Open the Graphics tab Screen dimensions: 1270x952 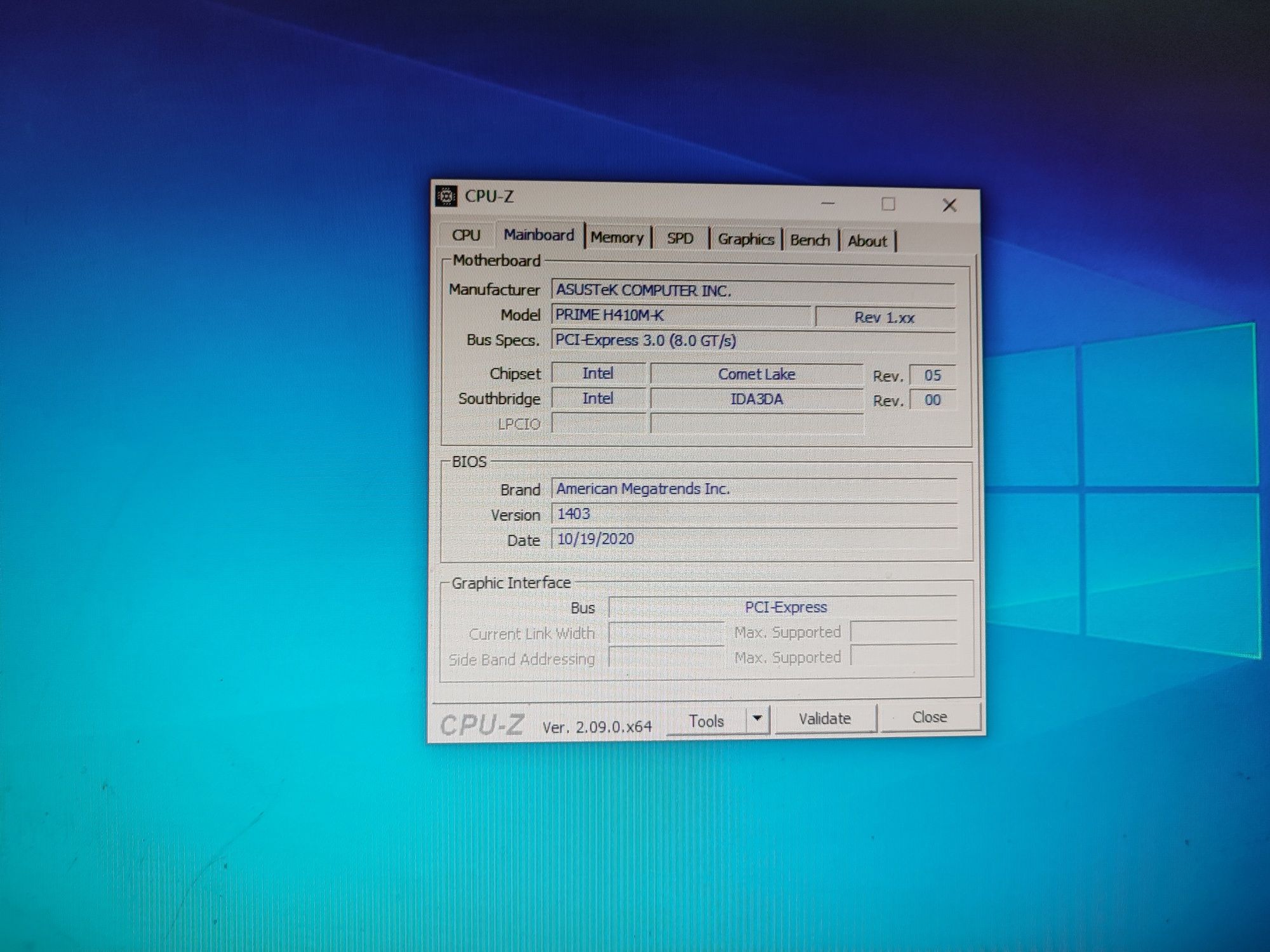pyautogui.click(x=745, y=239)
